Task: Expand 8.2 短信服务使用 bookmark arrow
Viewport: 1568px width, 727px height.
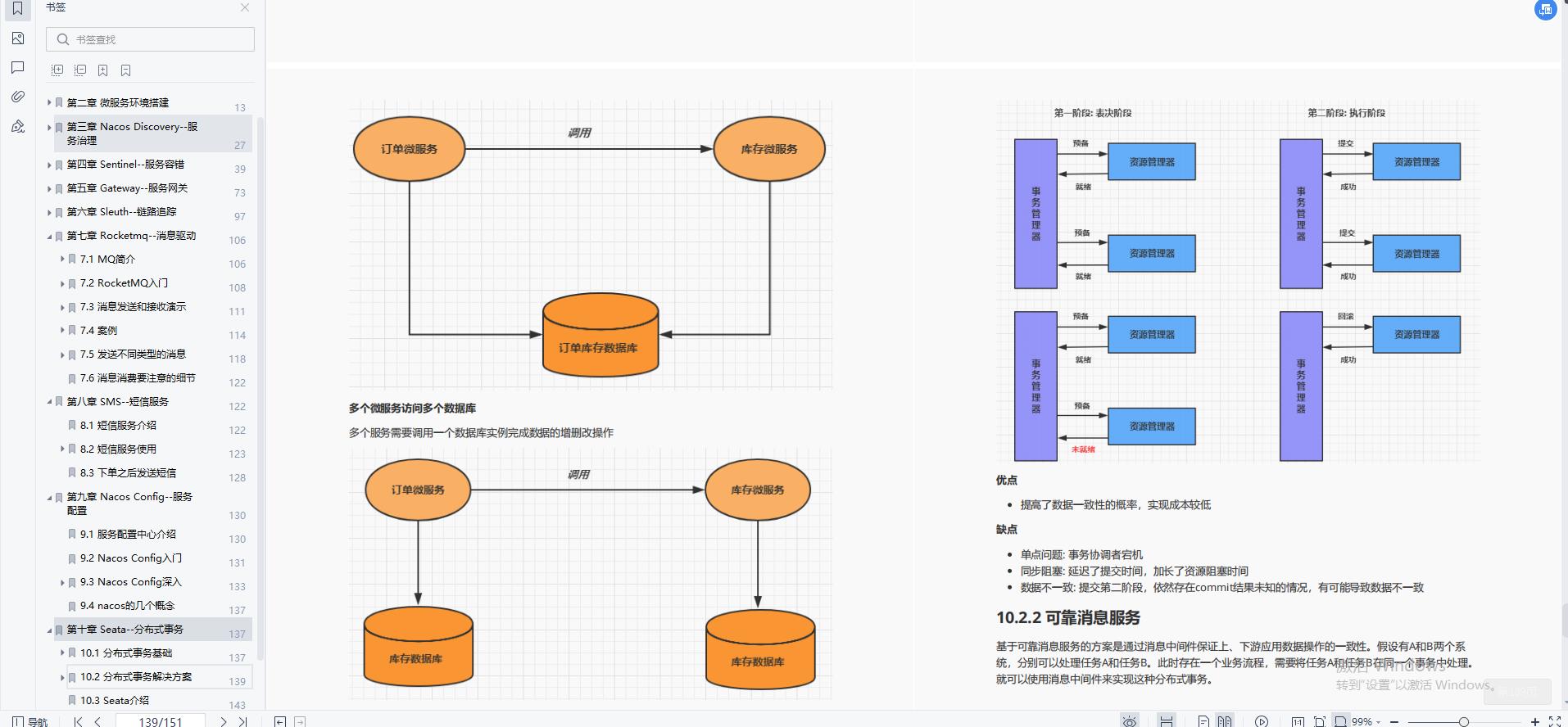Action: [x=62, y=449]
